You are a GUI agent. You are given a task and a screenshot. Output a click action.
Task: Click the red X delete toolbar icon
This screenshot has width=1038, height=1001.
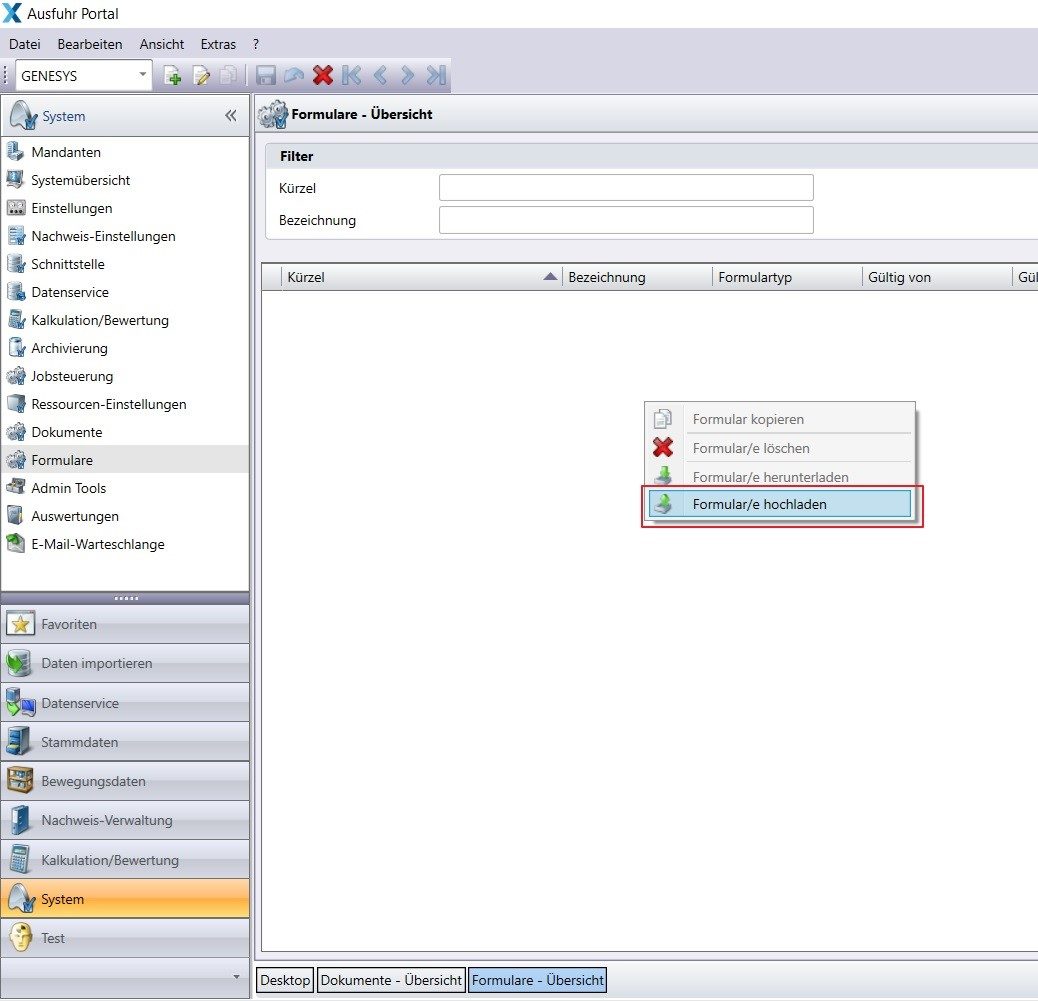point(322,75)
